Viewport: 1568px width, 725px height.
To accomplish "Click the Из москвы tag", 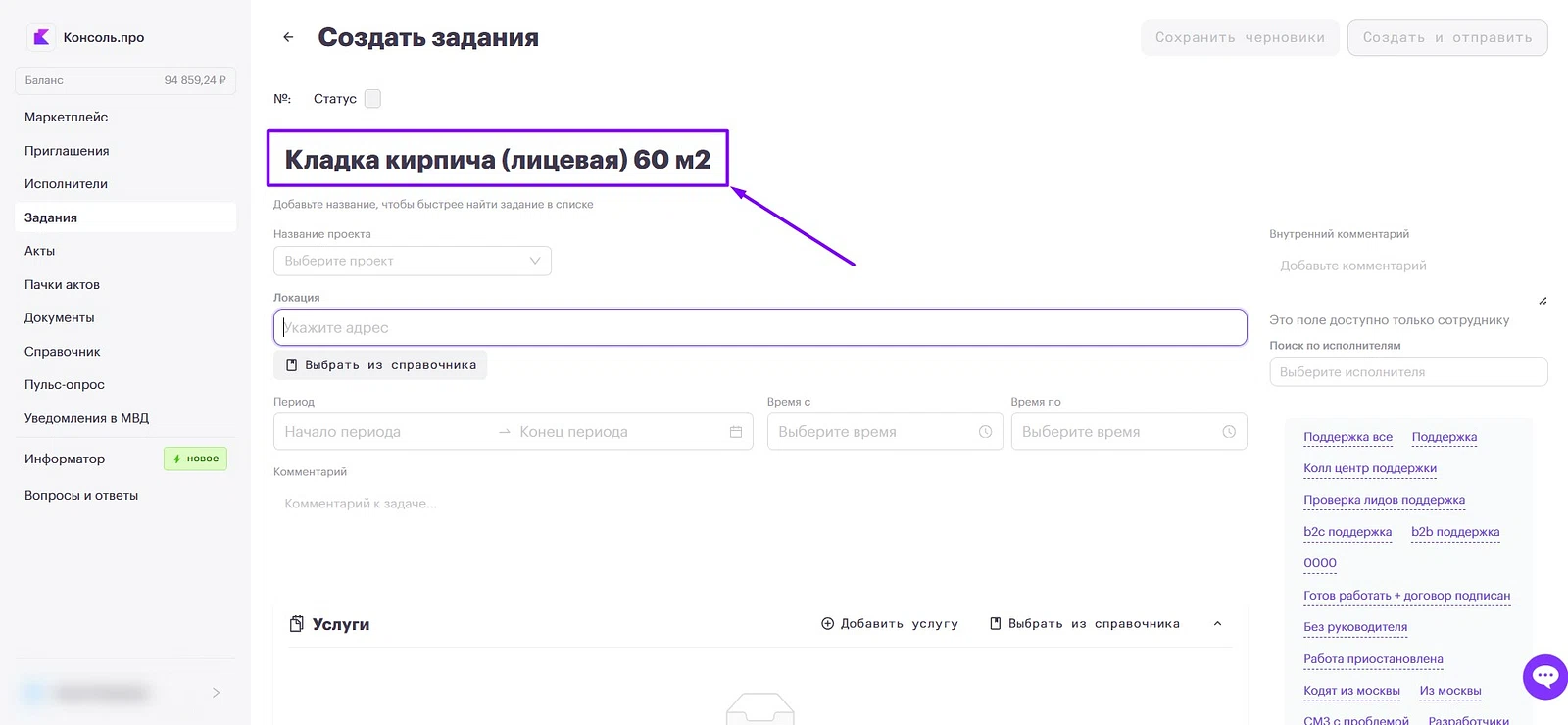I will point(1450,691).
